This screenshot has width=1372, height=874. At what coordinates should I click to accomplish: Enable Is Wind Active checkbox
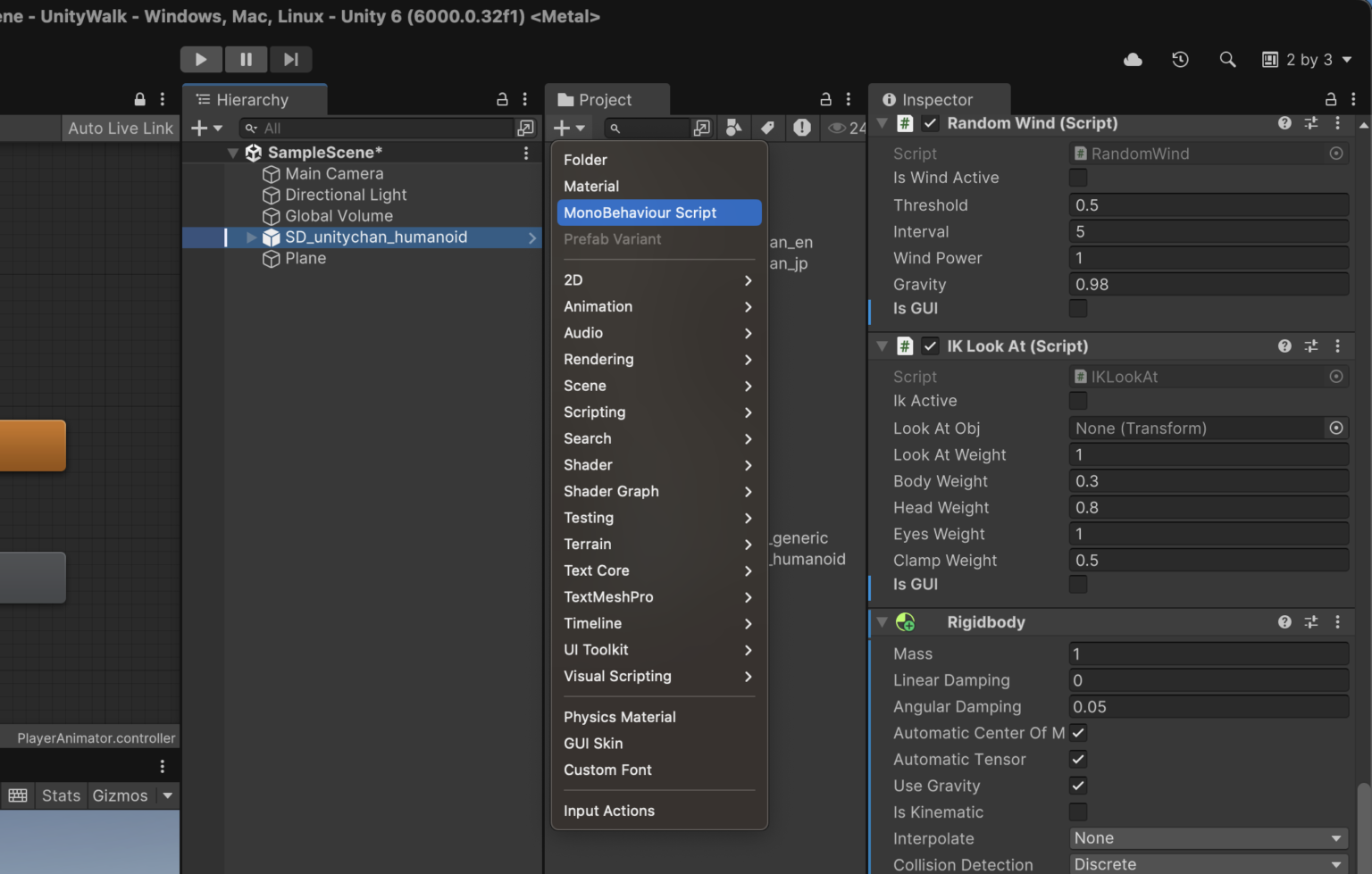tap(1078, 178)
